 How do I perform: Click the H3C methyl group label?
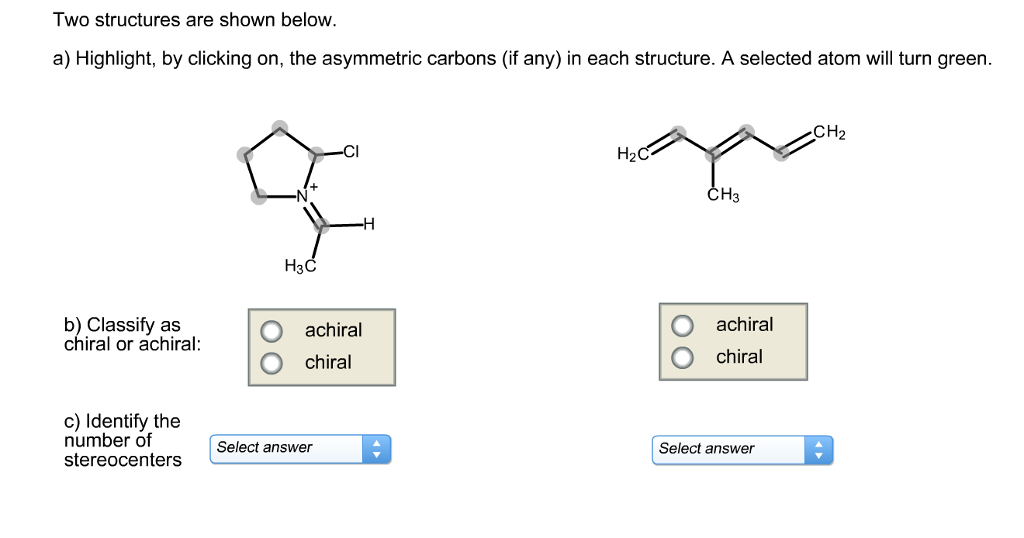(300, 266)
